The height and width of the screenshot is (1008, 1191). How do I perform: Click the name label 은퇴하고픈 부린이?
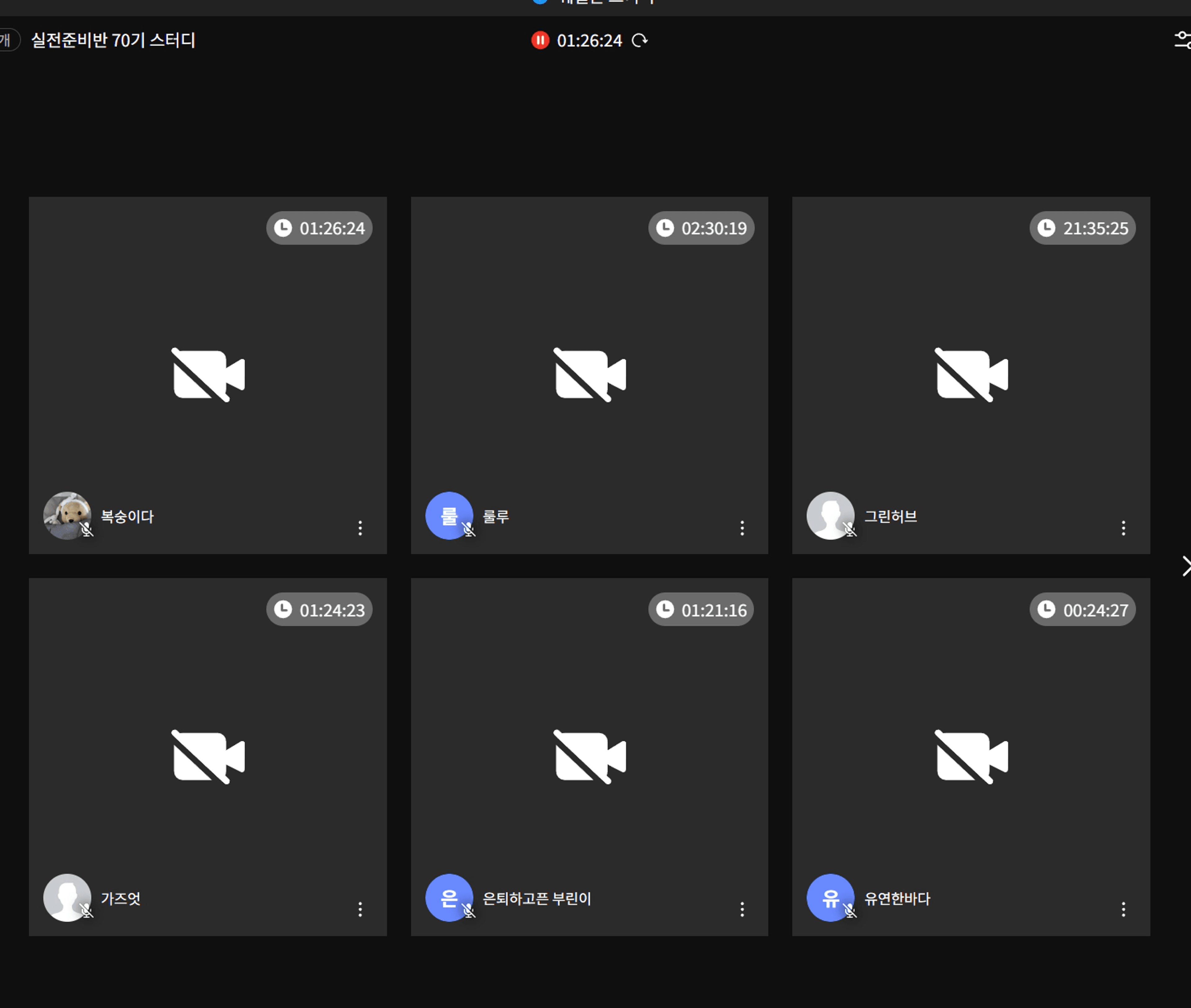[x=537, y=898]
